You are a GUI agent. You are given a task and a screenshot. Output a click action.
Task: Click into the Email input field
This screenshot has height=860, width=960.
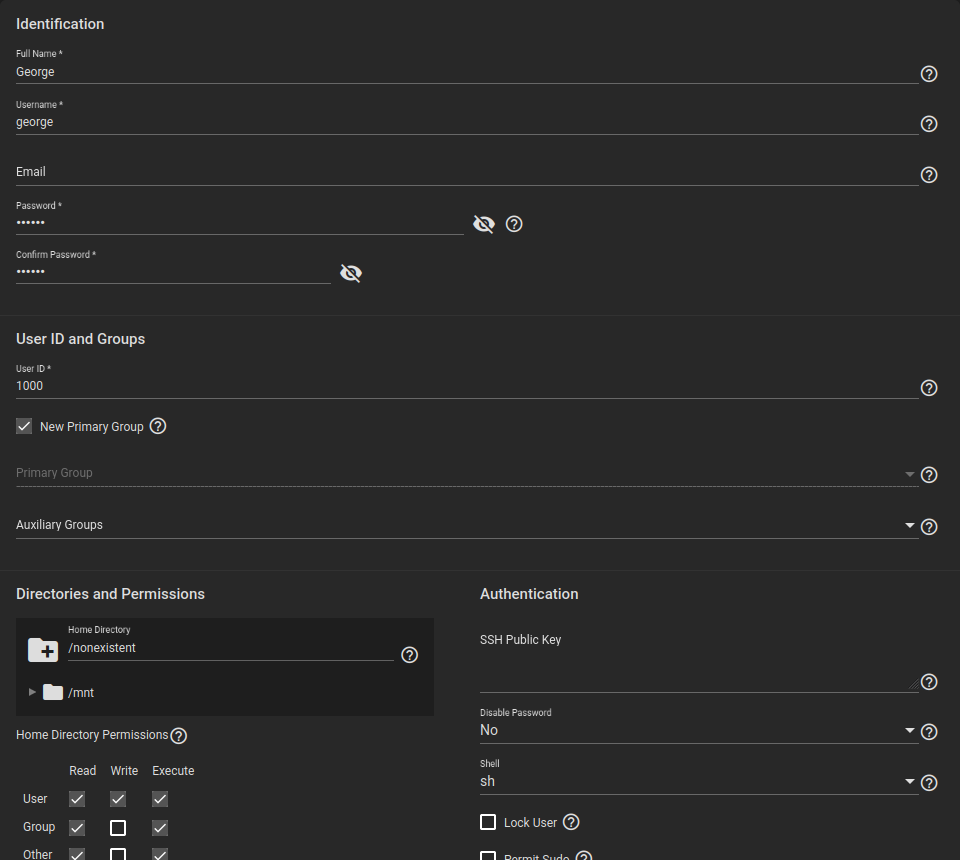click(x=466, y=172)
